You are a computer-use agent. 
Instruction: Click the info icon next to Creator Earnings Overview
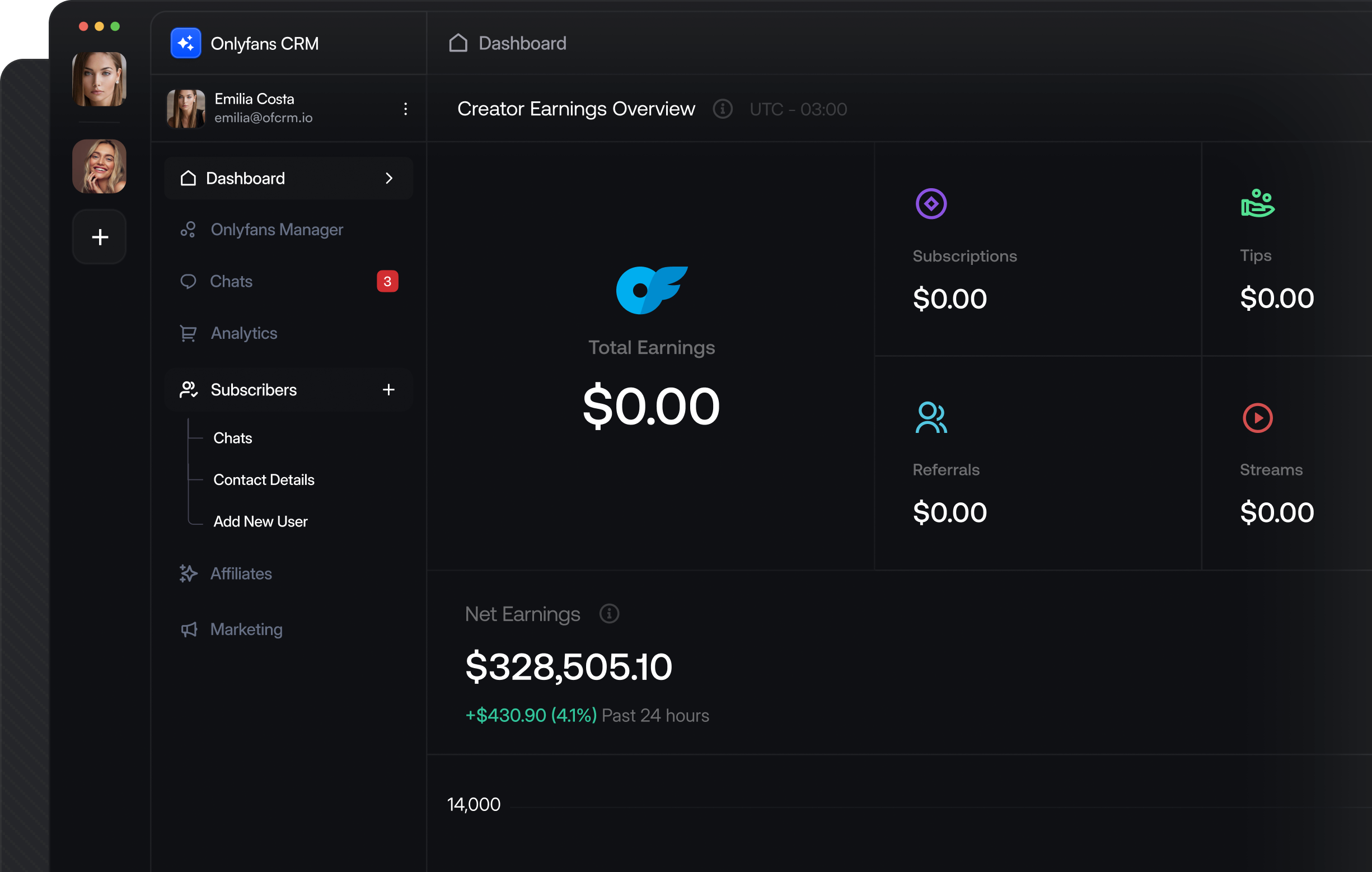[x=723, y=109]
